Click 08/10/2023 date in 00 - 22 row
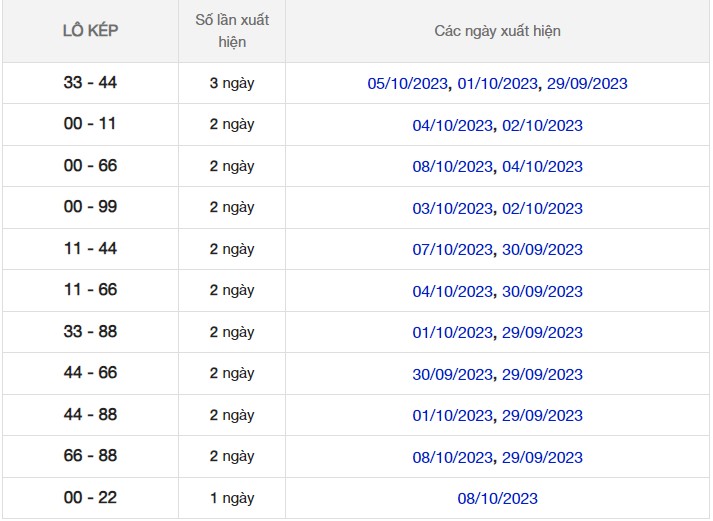The width and height of the screenshot is (713, 521). click(498, 499)
